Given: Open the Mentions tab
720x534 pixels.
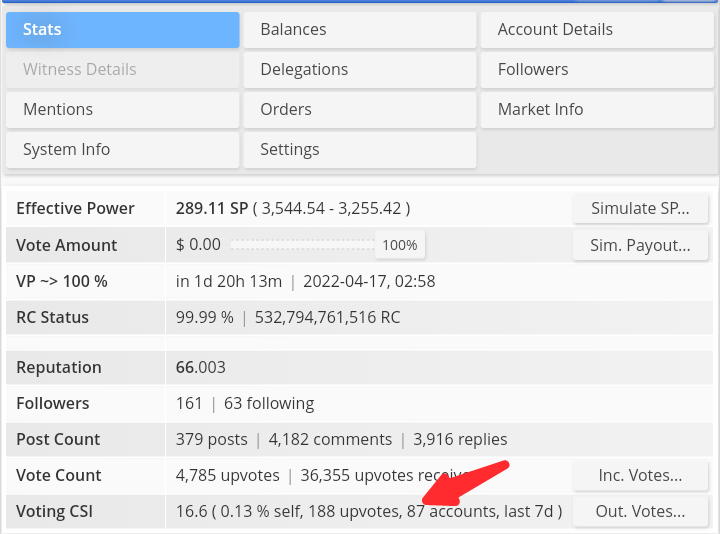Looking at the screenshot, I should point(122,110).
